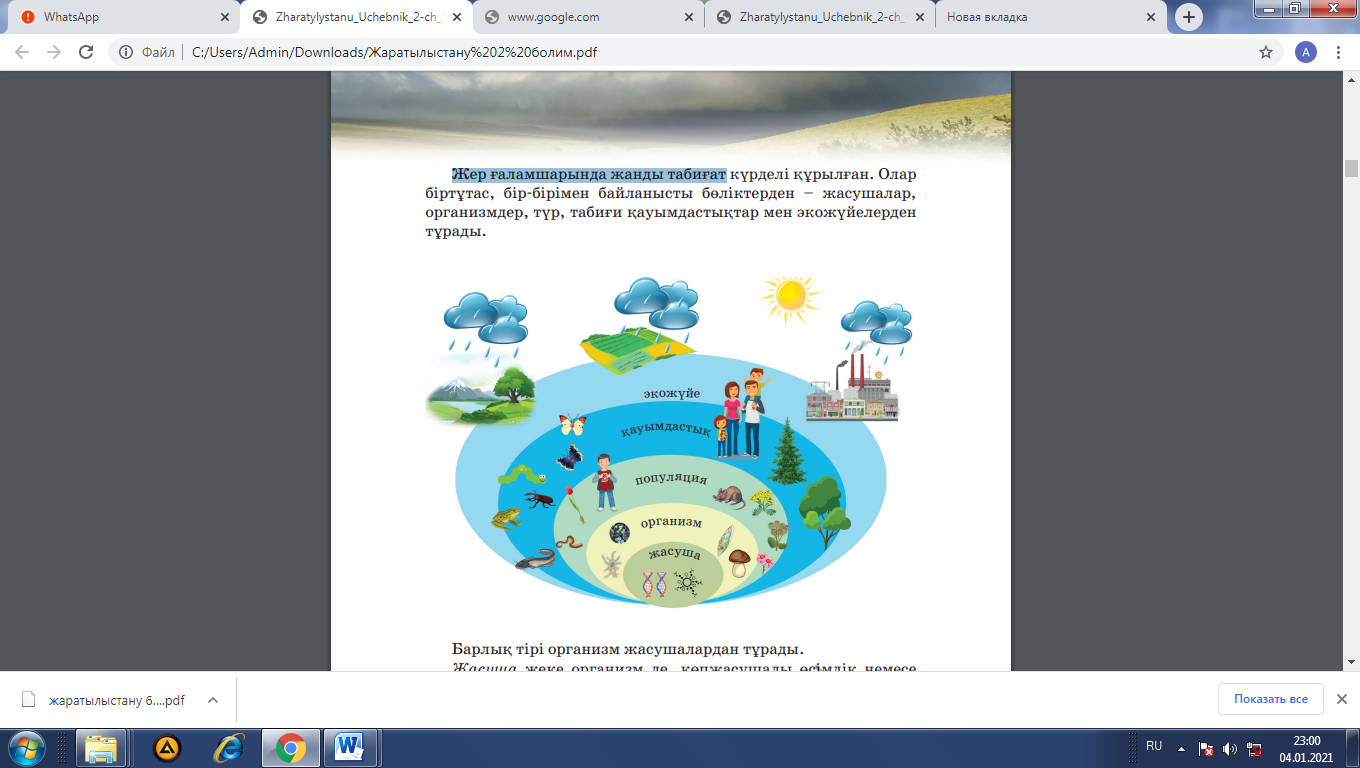This screenshot has height=768, width=1360.
Task: Switch to the Новая вкладка tab
Action: point(1050,17)
